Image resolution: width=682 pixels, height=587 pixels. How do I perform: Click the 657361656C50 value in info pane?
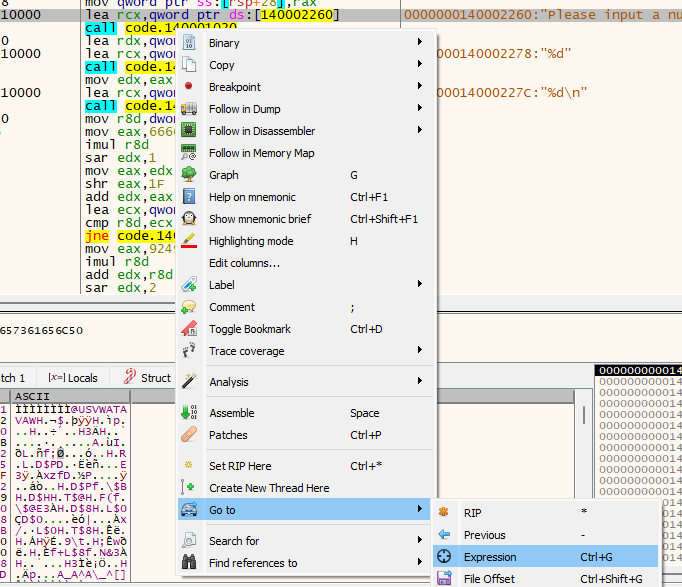[42, 330]
